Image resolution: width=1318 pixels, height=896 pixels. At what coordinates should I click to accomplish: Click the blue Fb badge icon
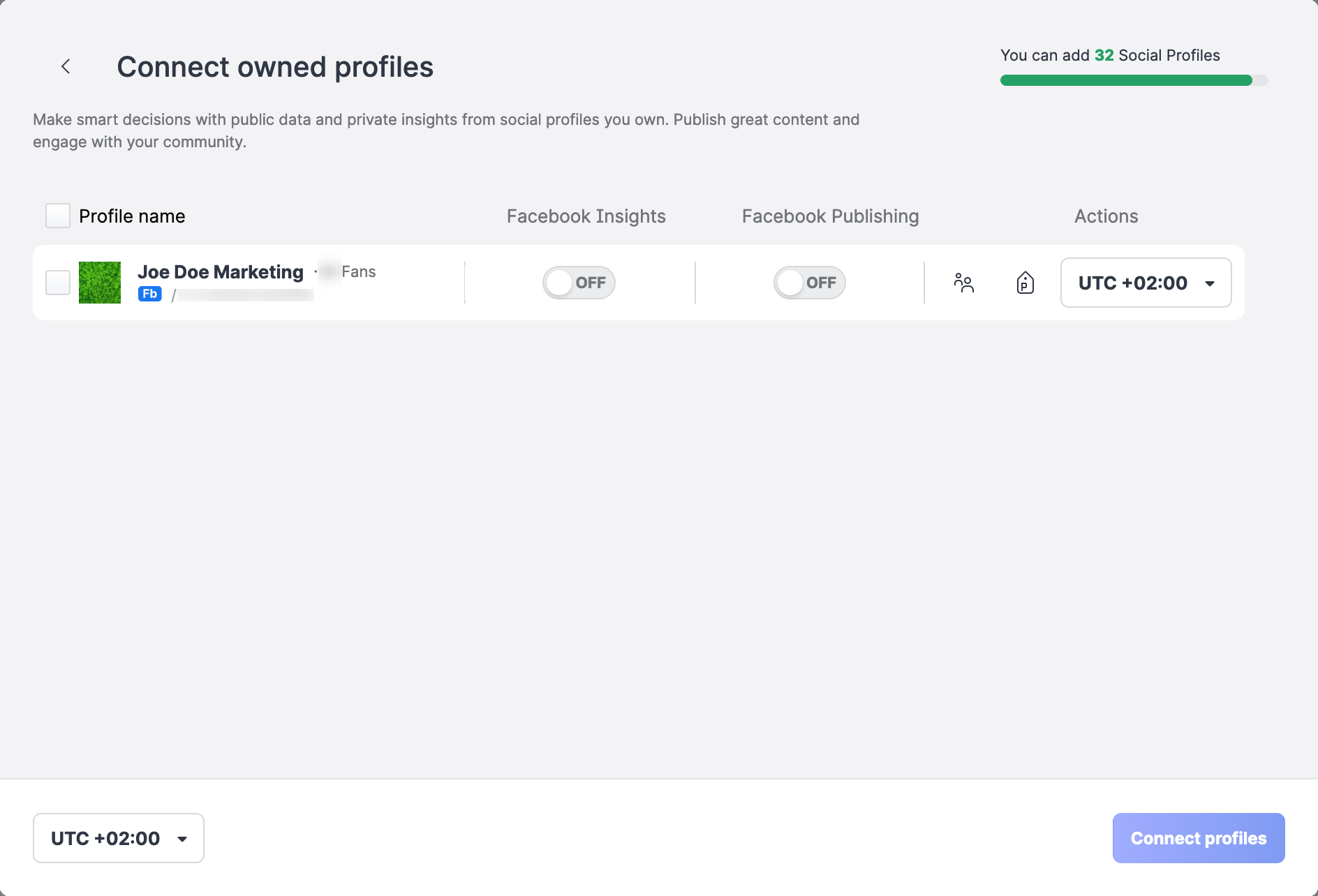click(x=149, y=294)
